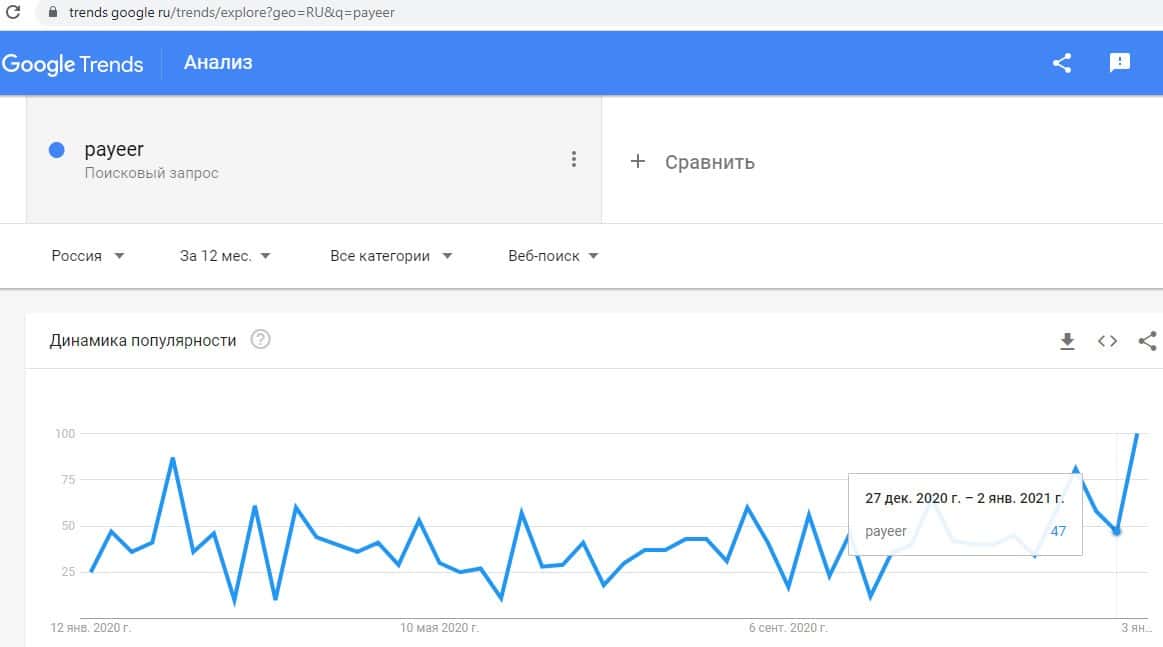Image resolution: width=1163 pixels, height=647 pixels.
Task: Share the popularity dynamics chart
Action: tap(1147, 341)
